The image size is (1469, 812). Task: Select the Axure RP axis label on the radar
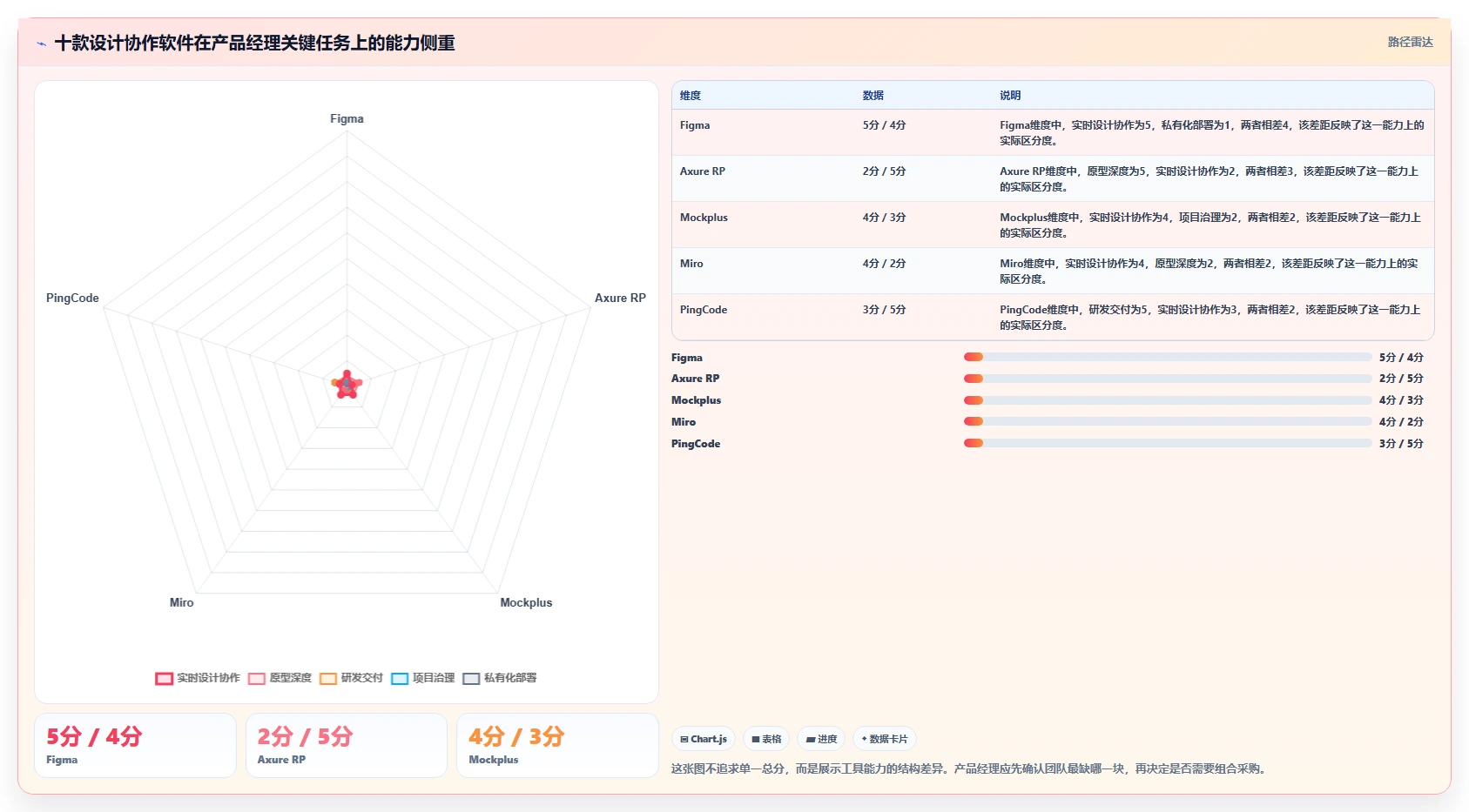620,298
